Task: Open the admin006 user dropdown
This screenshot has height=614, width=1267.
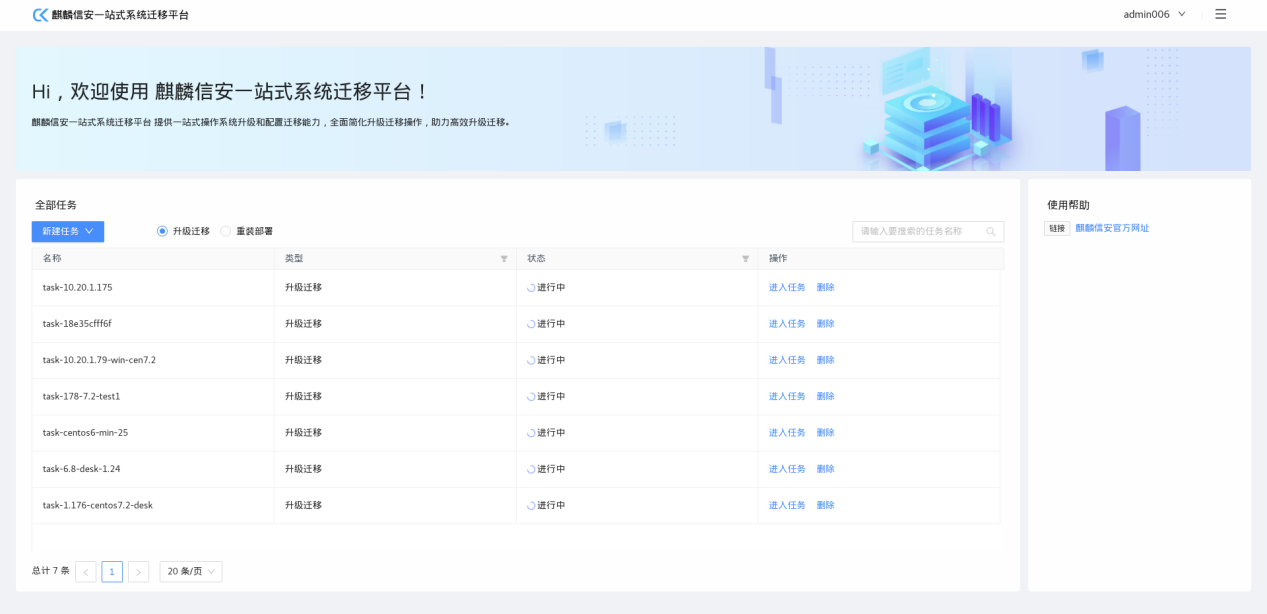Action: coord(1154,14)
